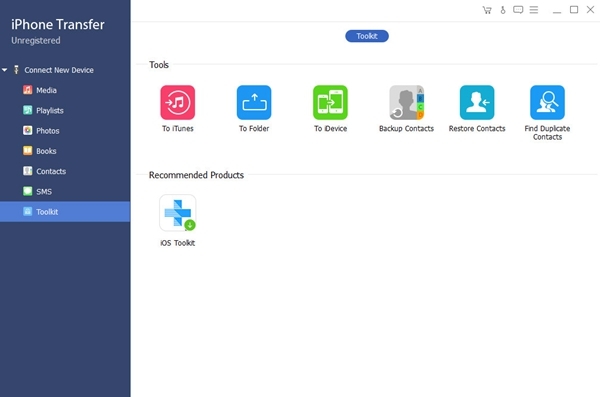Click the Photos sidebar icon
This screenshot has width=600, height=397.
(28, 131)
